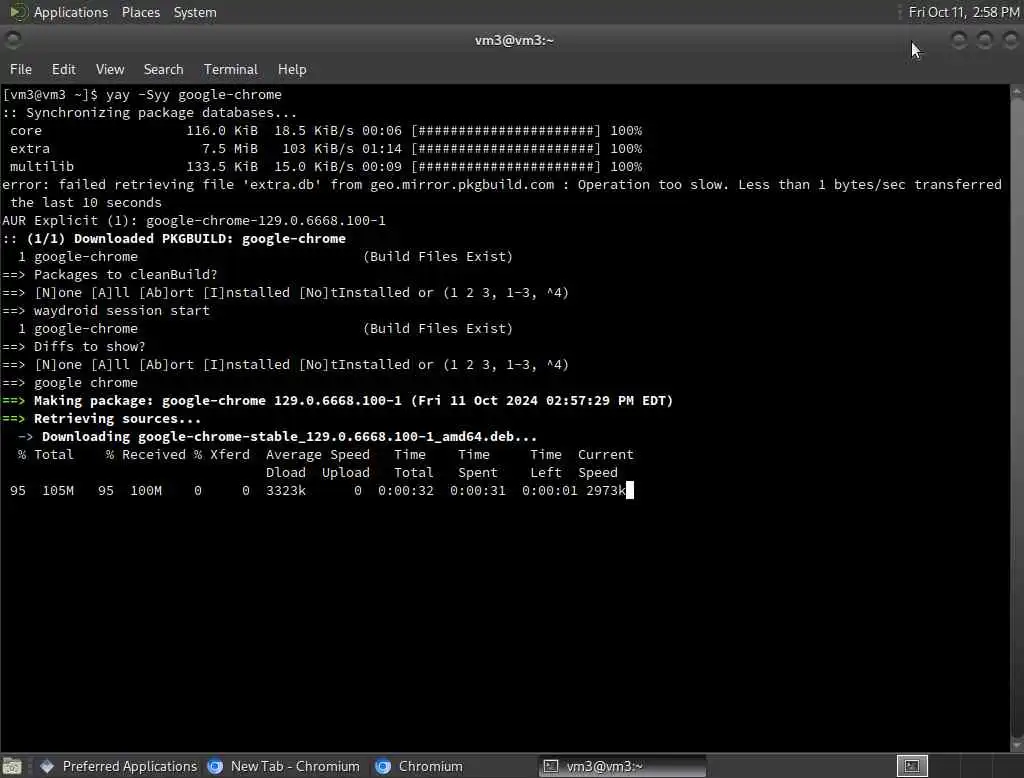
Task: Select the vm3@vm3:~ terminal taskbar button
Action: click(623, 766)
